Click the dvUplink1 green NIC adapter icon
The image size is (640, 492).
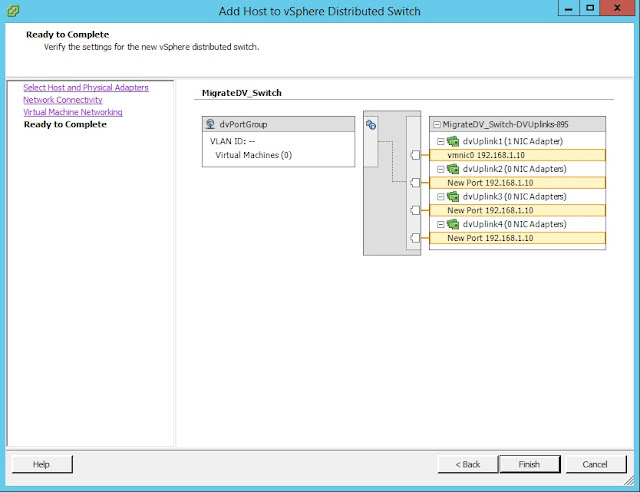[x=453, y=141]
